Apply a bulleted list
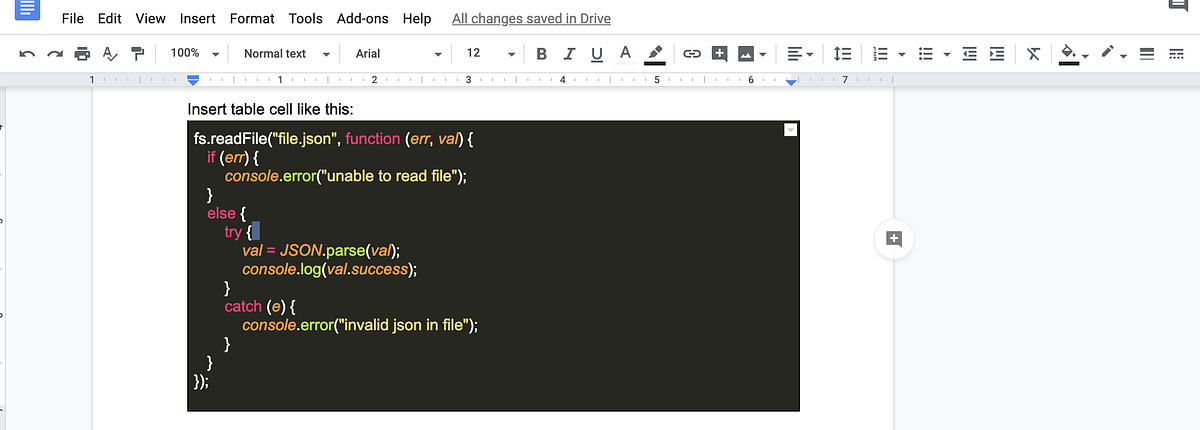The image size is (1200, 430). coord(926,54)
